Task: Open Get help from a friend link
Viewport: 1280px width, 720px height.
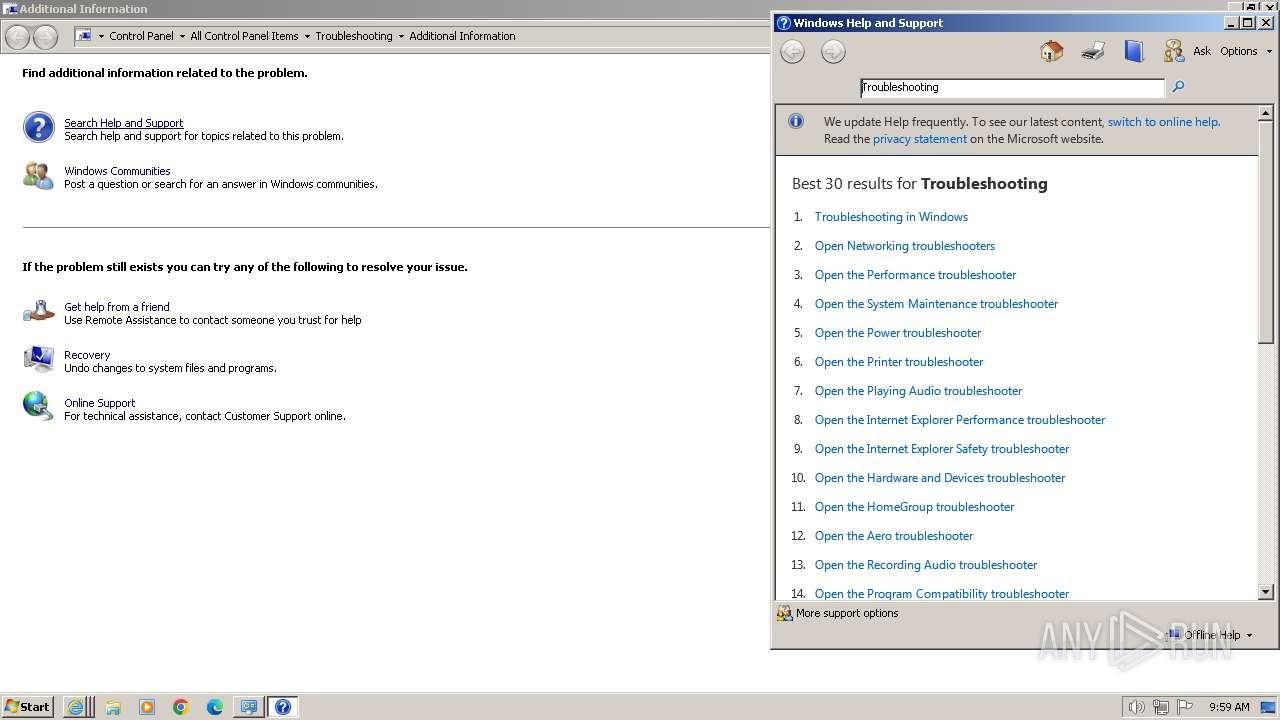Action: [117, 307]
